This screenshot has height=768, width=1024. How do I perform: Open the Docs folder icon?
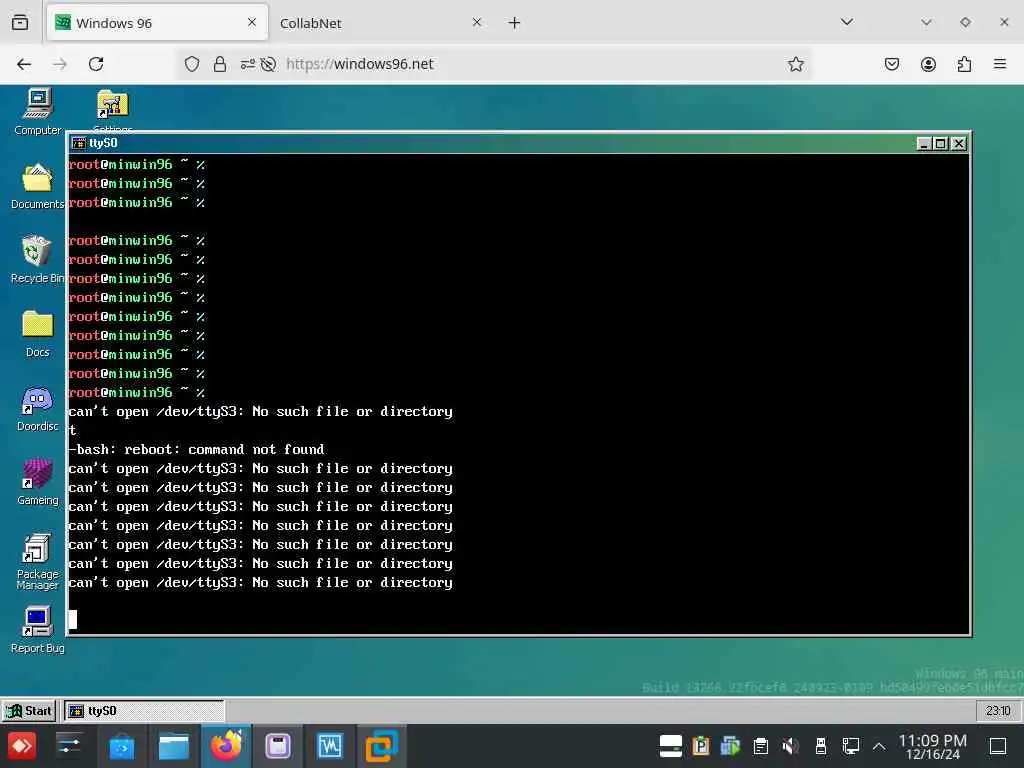tap(37, 334)
